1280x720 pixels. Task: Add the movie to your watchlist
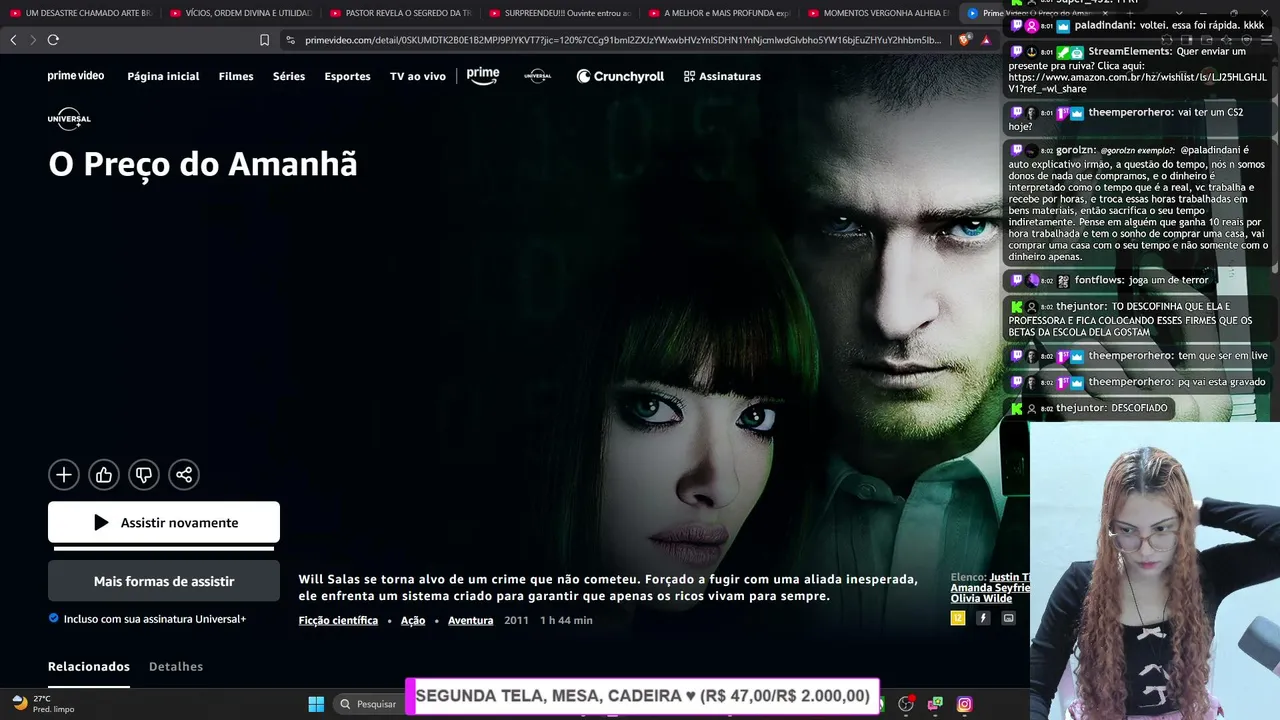pyautogui.click(x=64, y=475)
